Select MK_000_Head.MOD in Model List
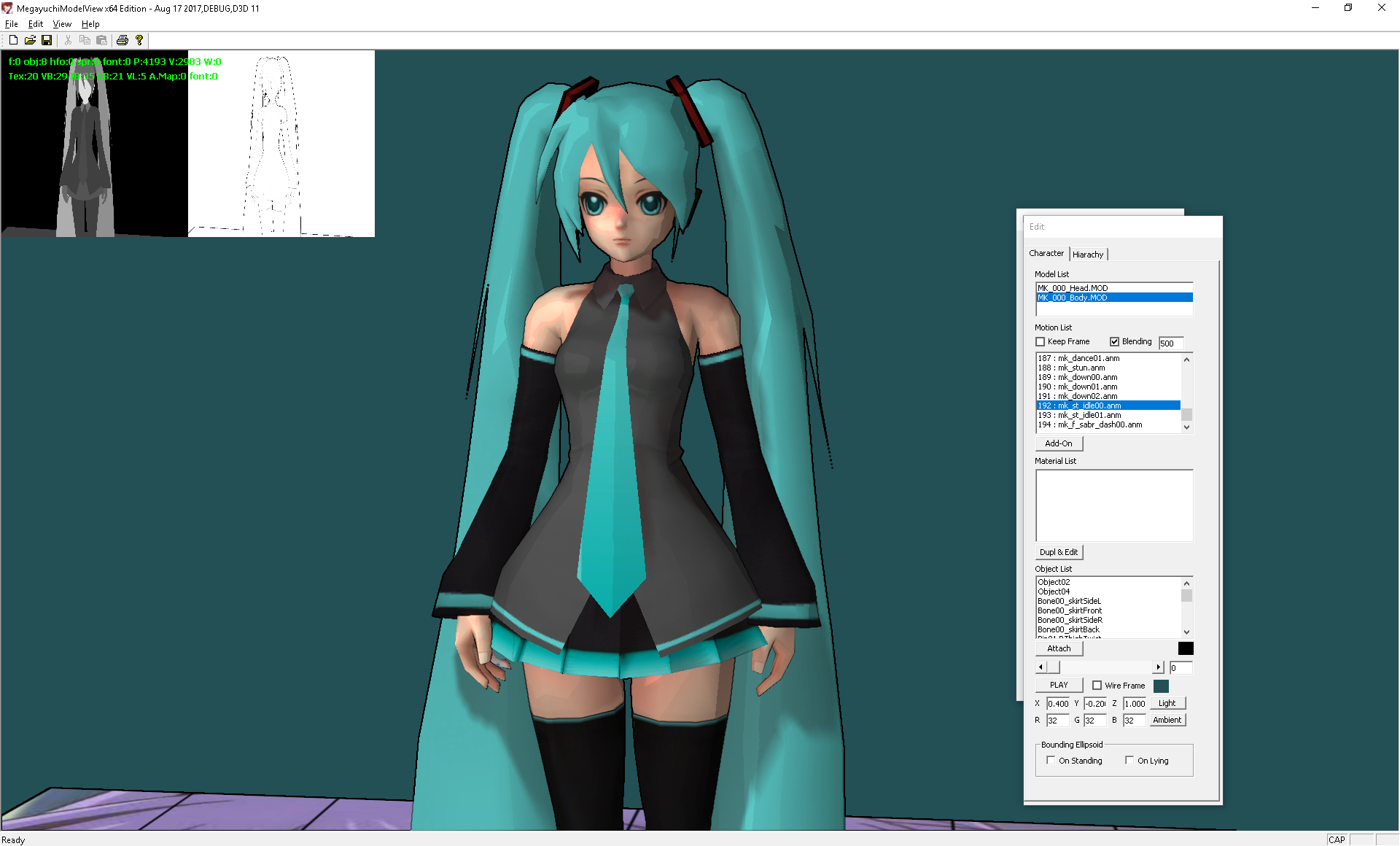The image size is (1400, 846). (x=1073, y=288)
